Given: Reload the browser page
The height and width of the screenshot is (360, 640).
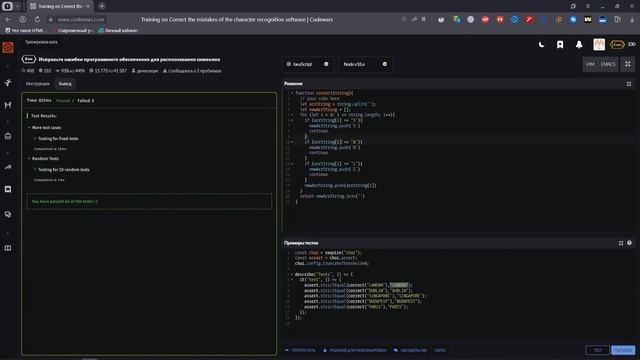Looking at the screenshot, I should [x=37, y=20].
